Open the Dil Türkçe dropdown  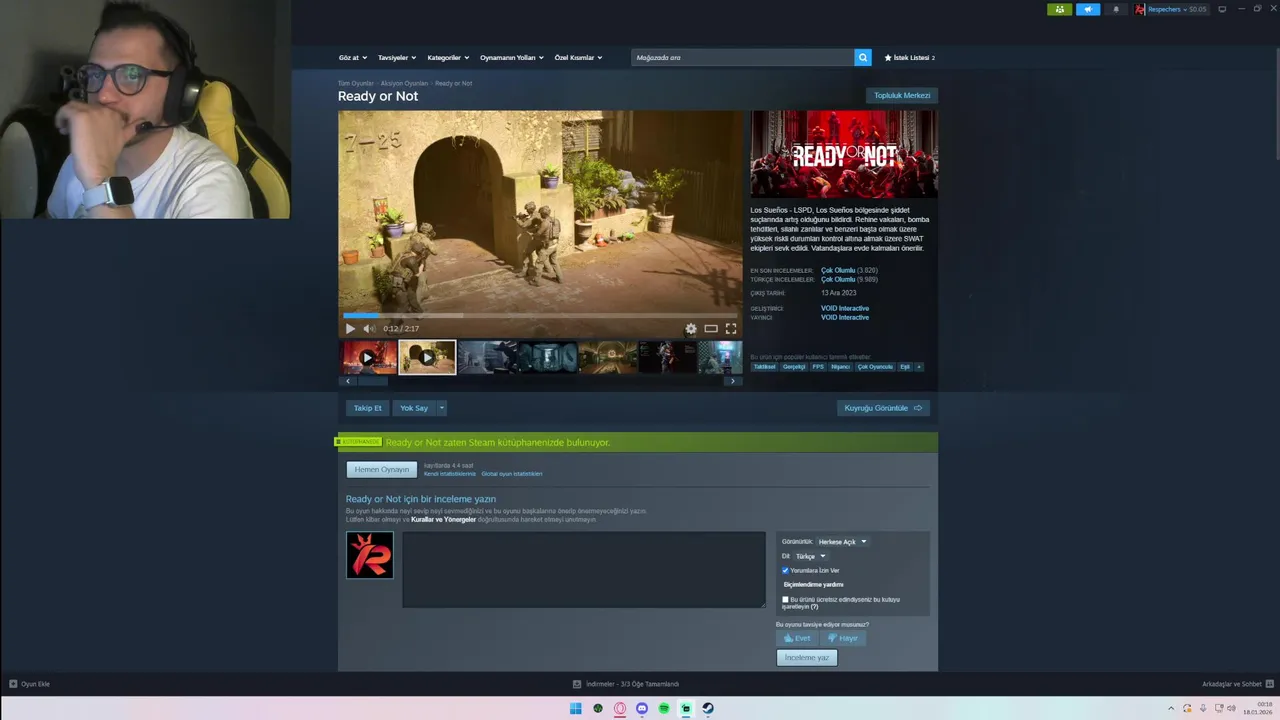click(x=810, y=556)
